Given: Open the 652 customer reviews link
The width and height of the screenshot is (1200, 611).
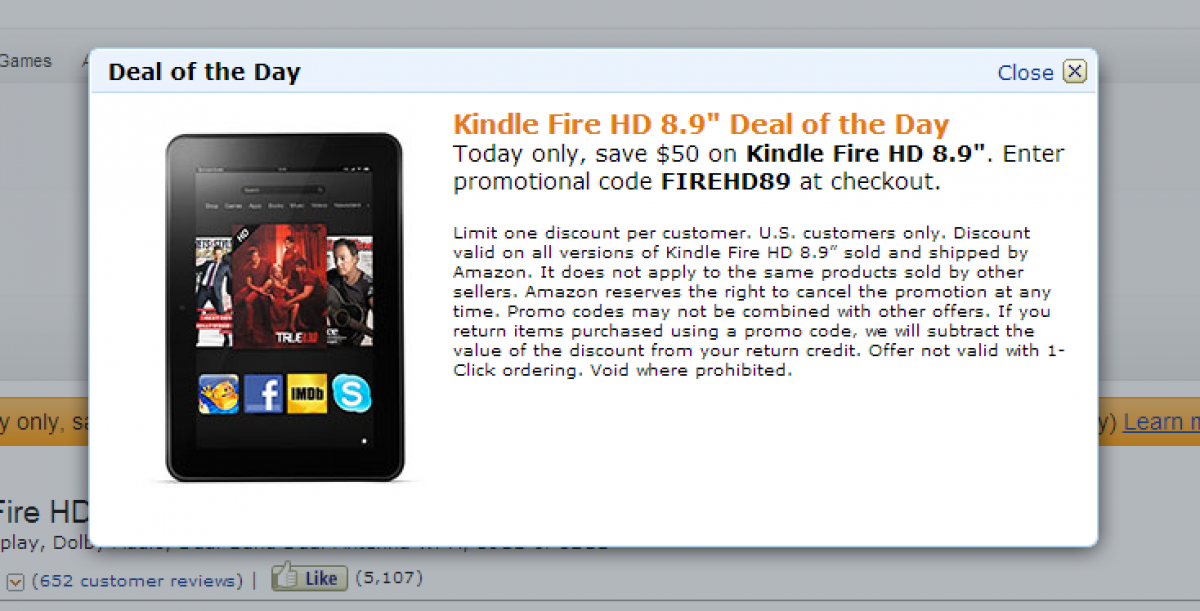Looking at the screenshot, I should point(137,581).
